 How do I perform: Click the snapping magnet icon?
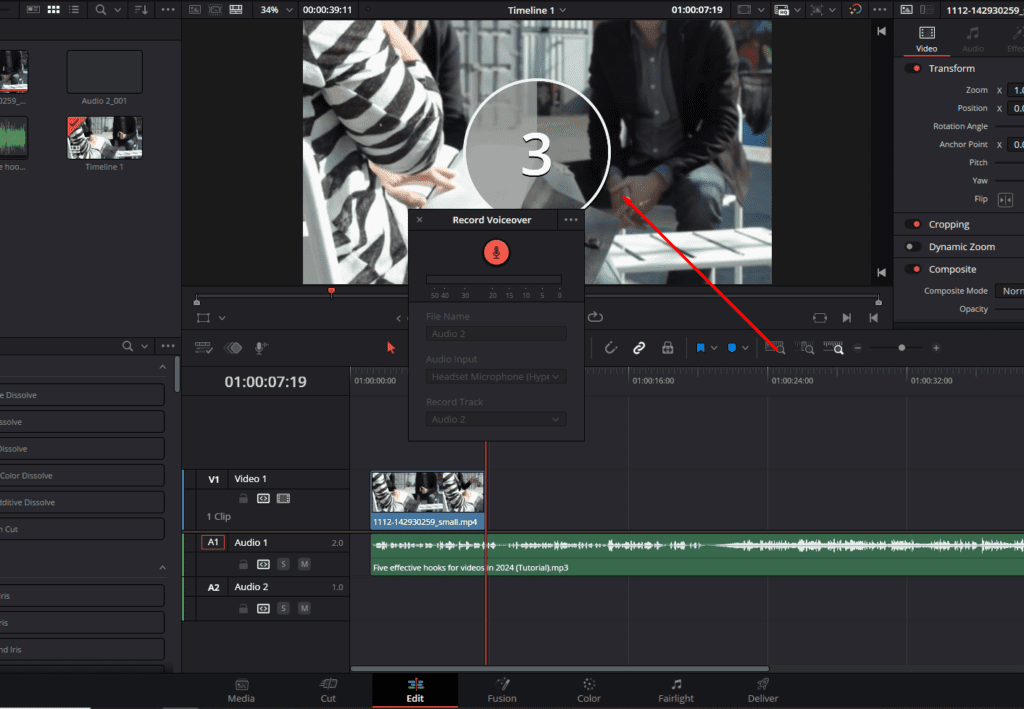611,348
